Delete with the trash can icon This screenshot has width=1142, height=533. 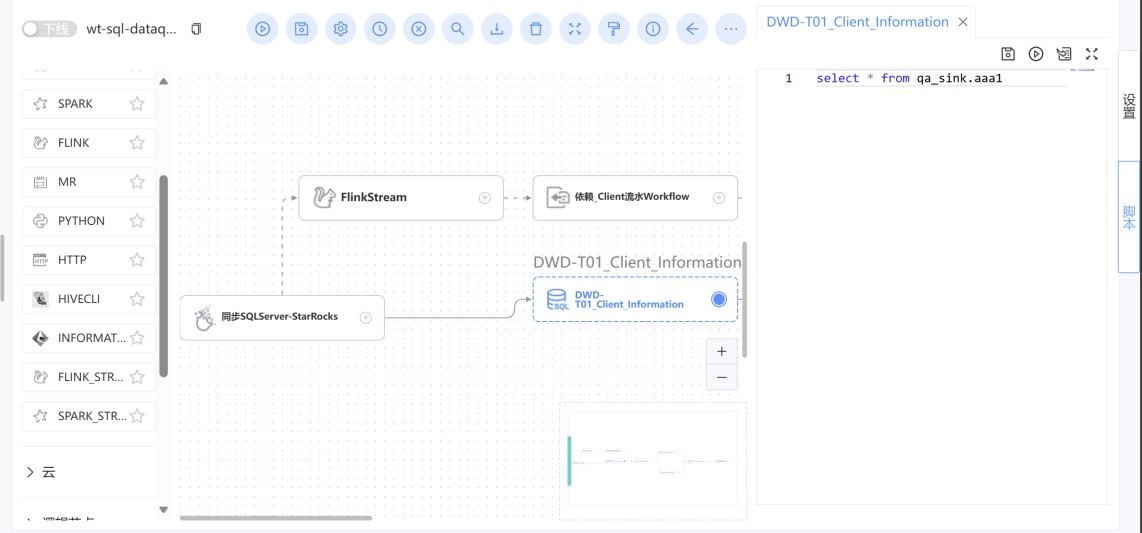[x=536, y=29]
